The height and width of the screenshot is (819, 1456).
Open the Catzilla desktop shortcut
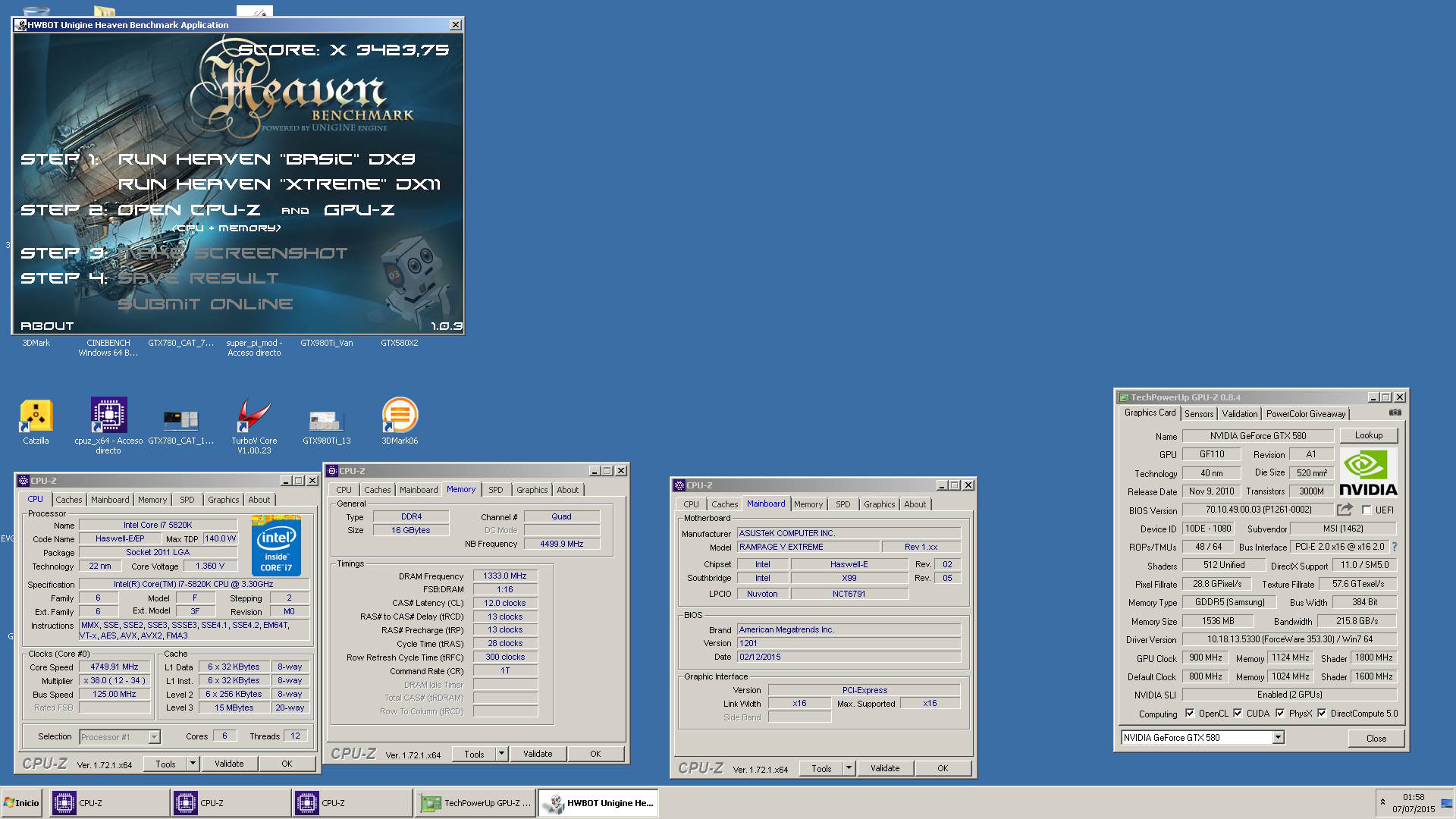[x=36, y=416]
